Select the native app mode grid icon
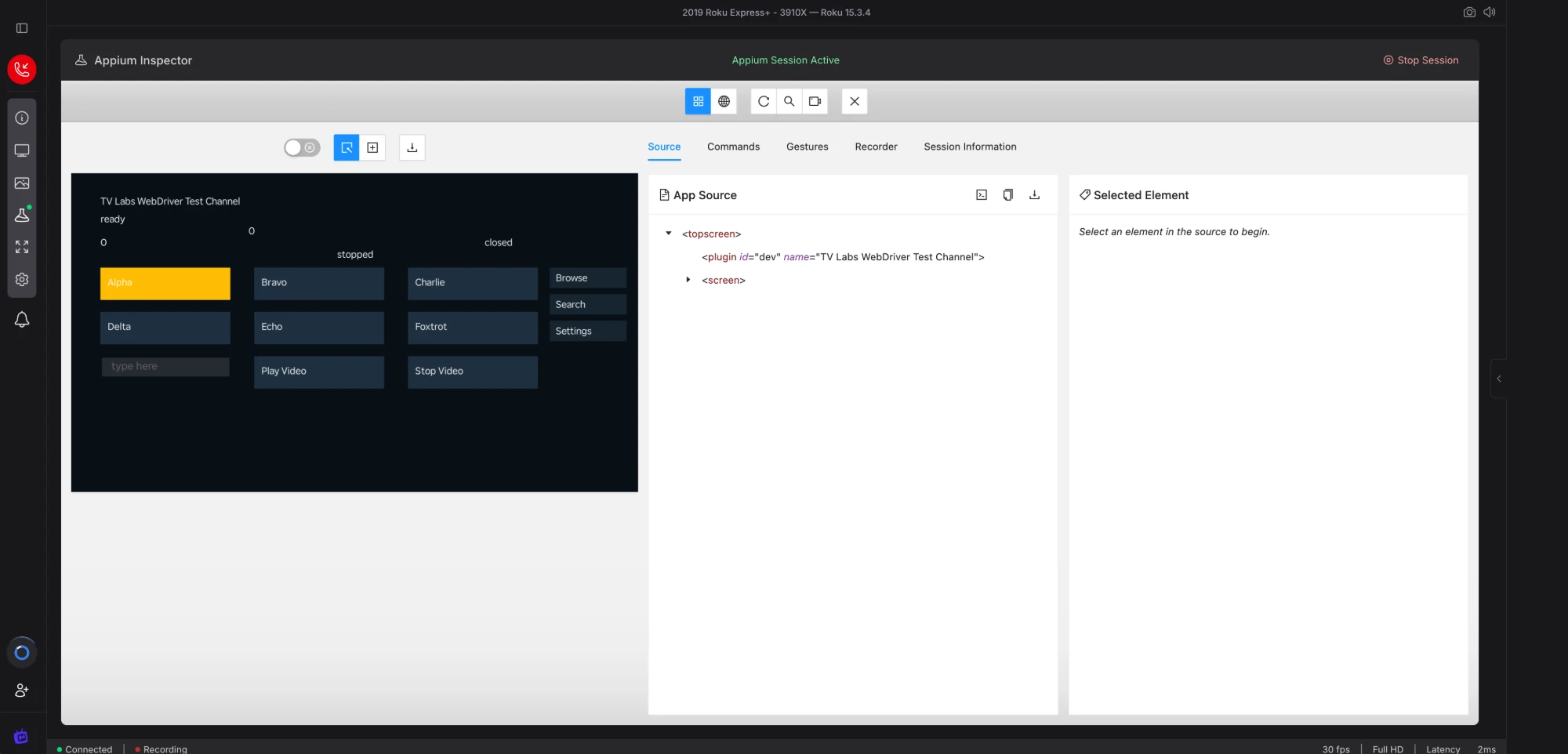The width and height of the screenshot is (1568, 754). coord(698,101)
